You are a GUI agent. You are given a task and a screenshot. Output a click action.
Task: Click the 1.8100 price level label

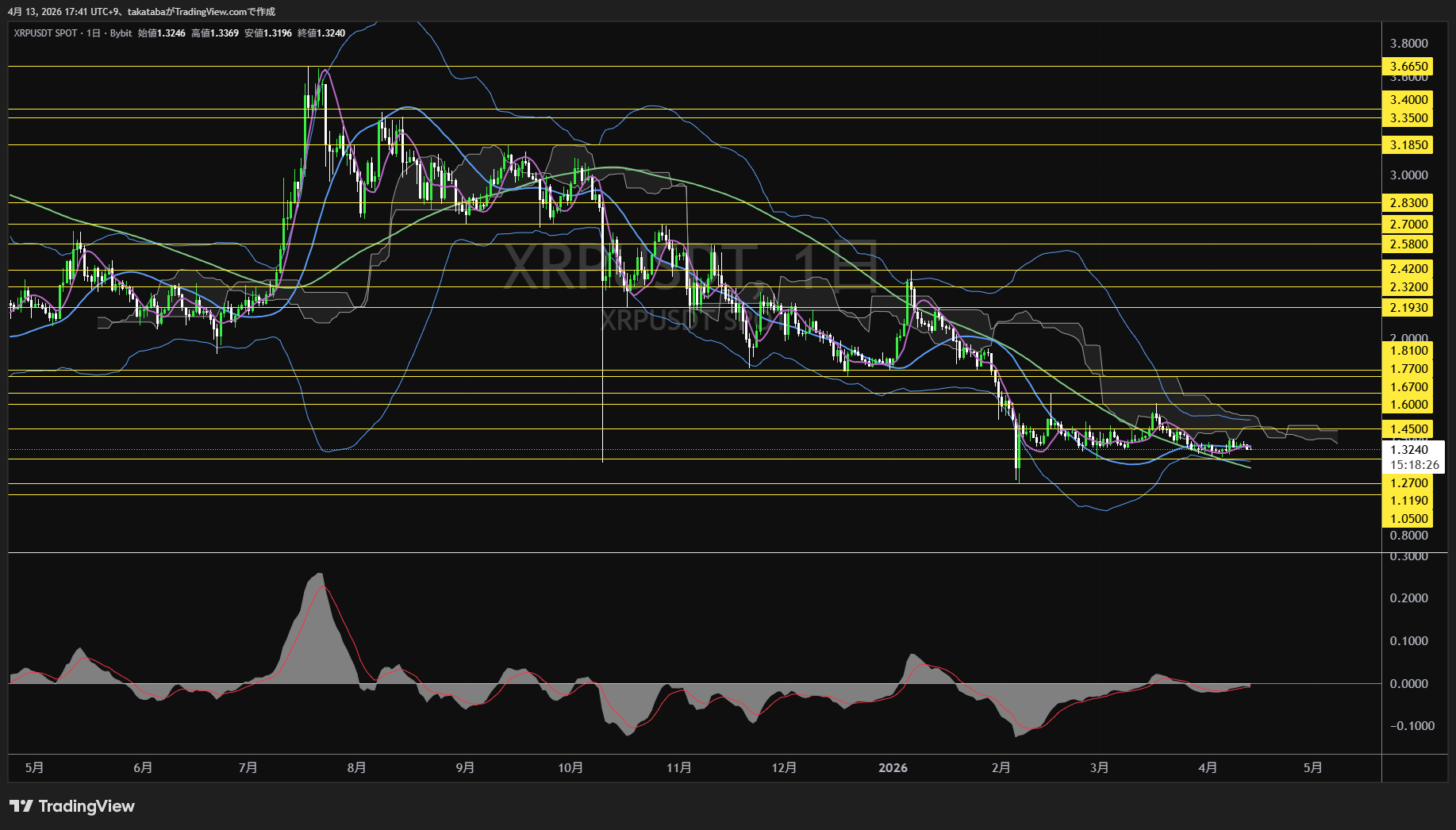[1408, 351]
